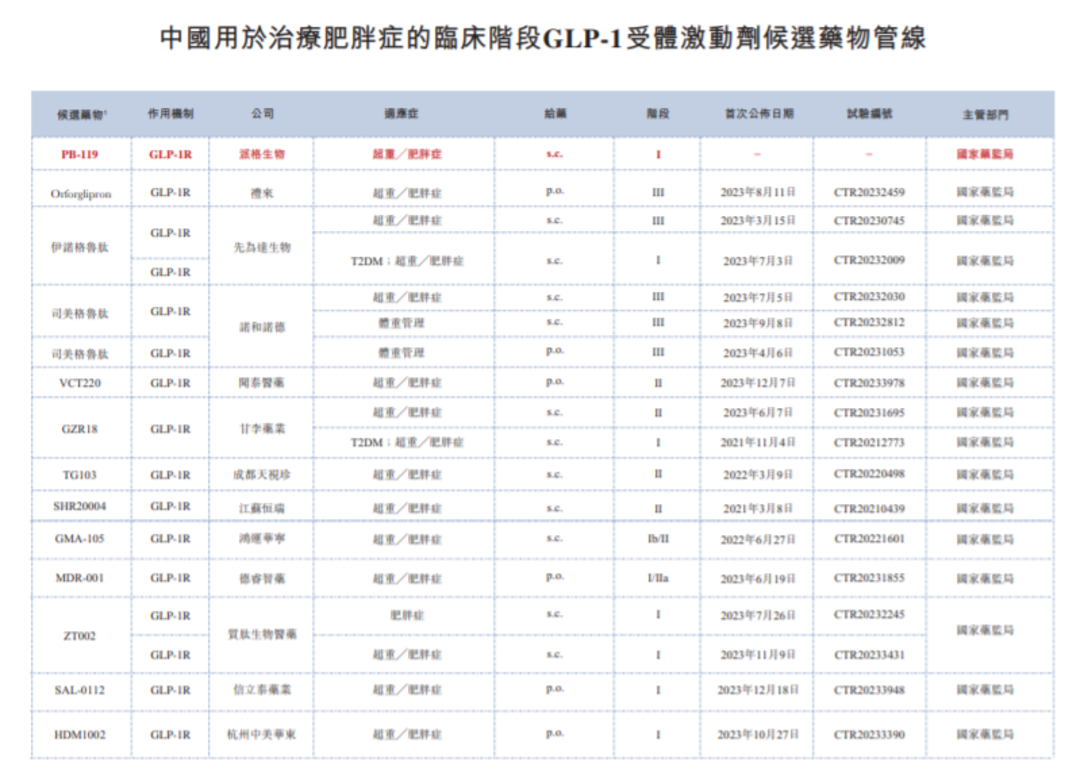1080x776 pixels.
Task: Click trial number 'CTR20232245'
Action: click(x=869, y=614)
